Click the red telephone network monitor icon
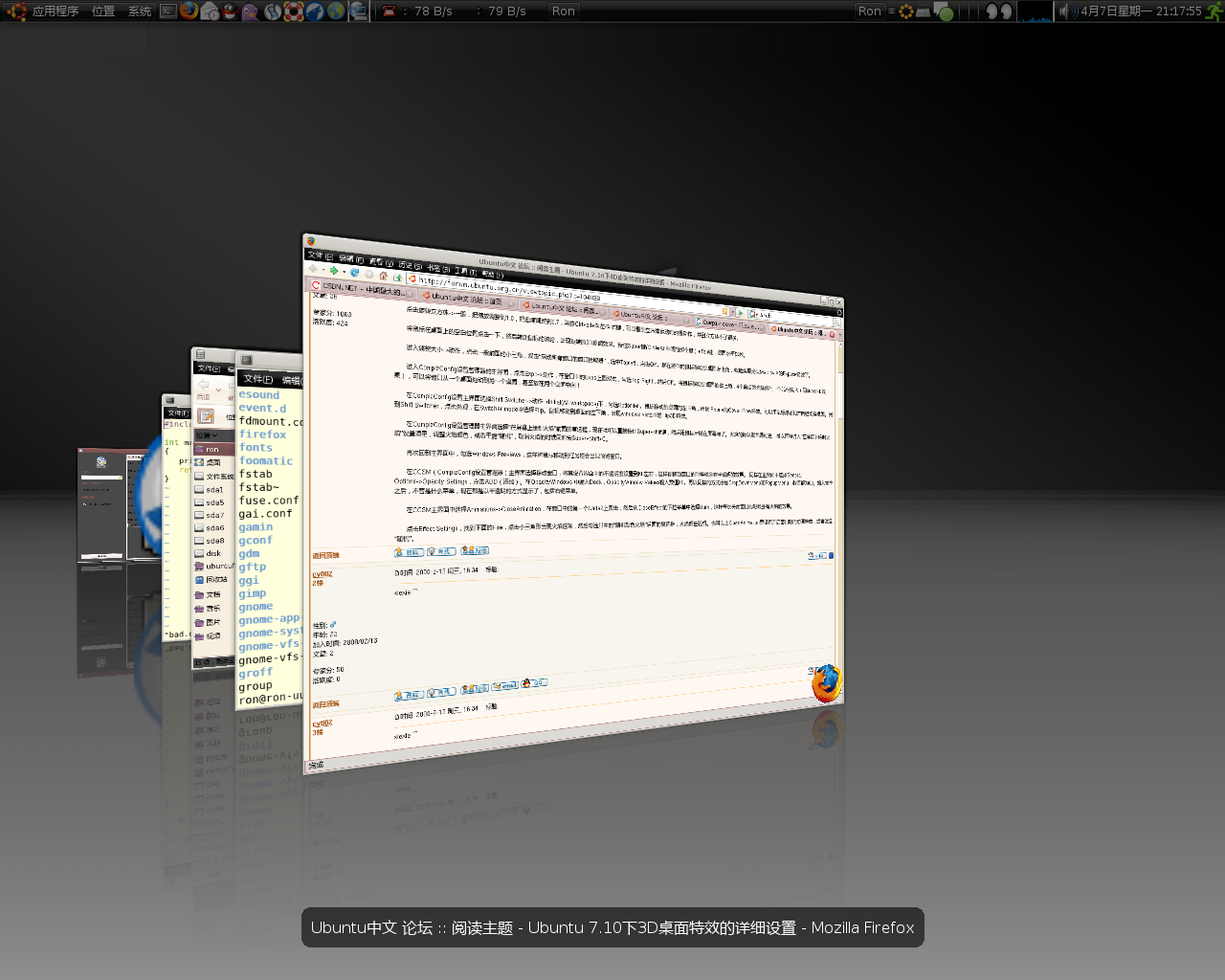 389,11
